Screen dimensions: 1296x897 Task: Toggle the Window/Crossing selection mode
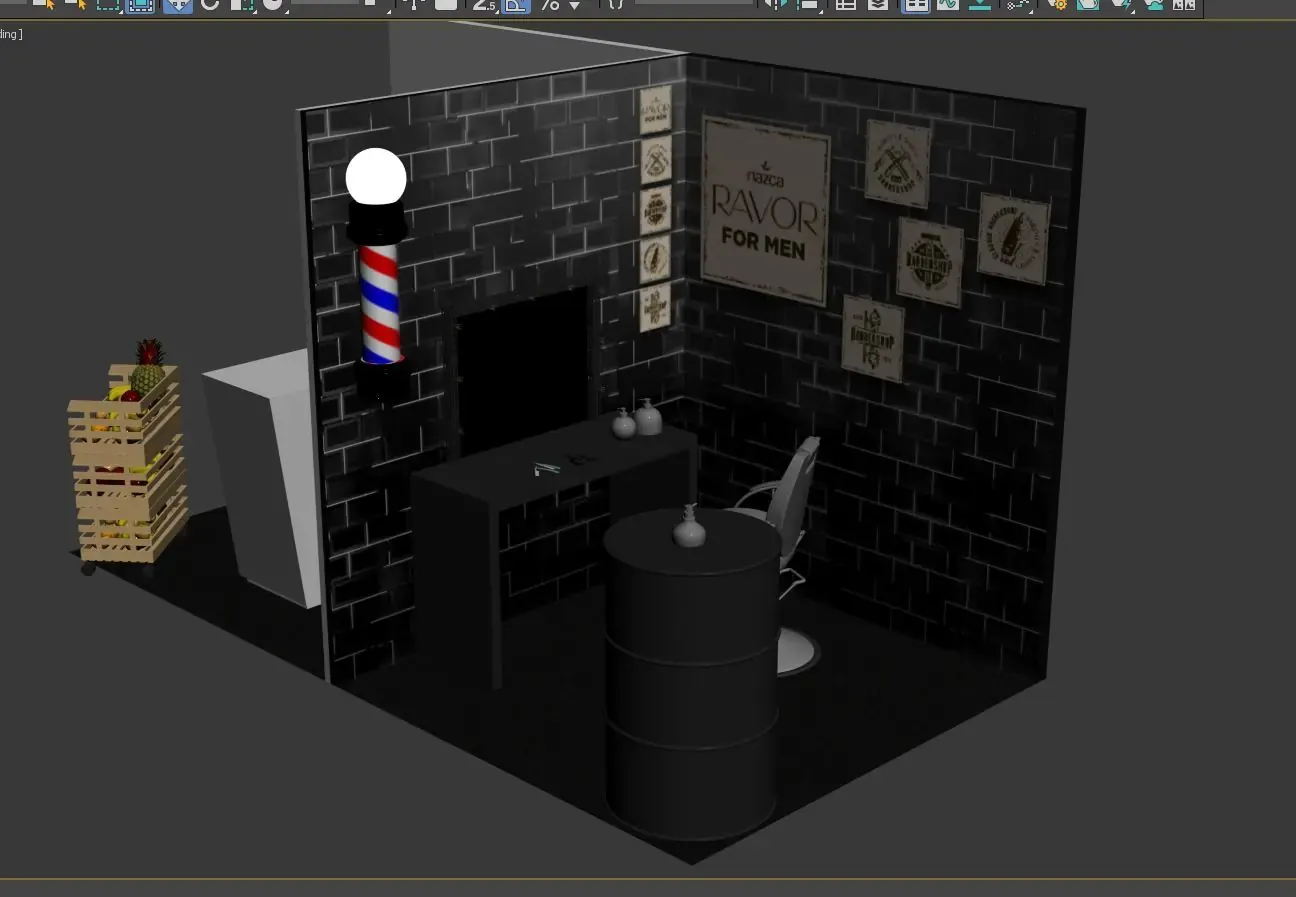[141, 5]
